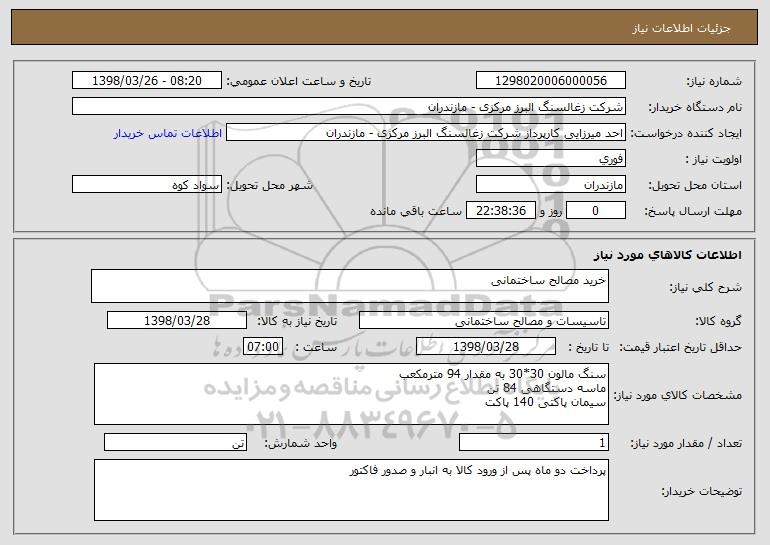Click the line سیمان پاکتی 140 پاکت
The height and width of the screenshot is (545, 770).
(545, 402)
